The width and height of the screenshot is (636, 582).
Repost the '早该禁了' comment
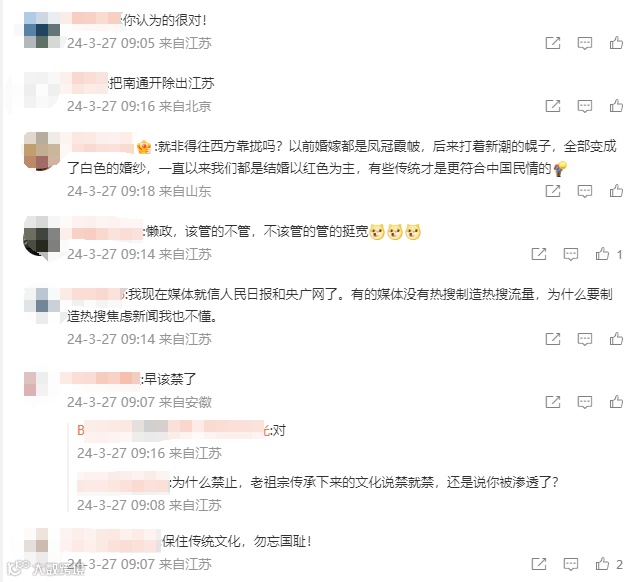pyautogui.click(x=552, y=402)
